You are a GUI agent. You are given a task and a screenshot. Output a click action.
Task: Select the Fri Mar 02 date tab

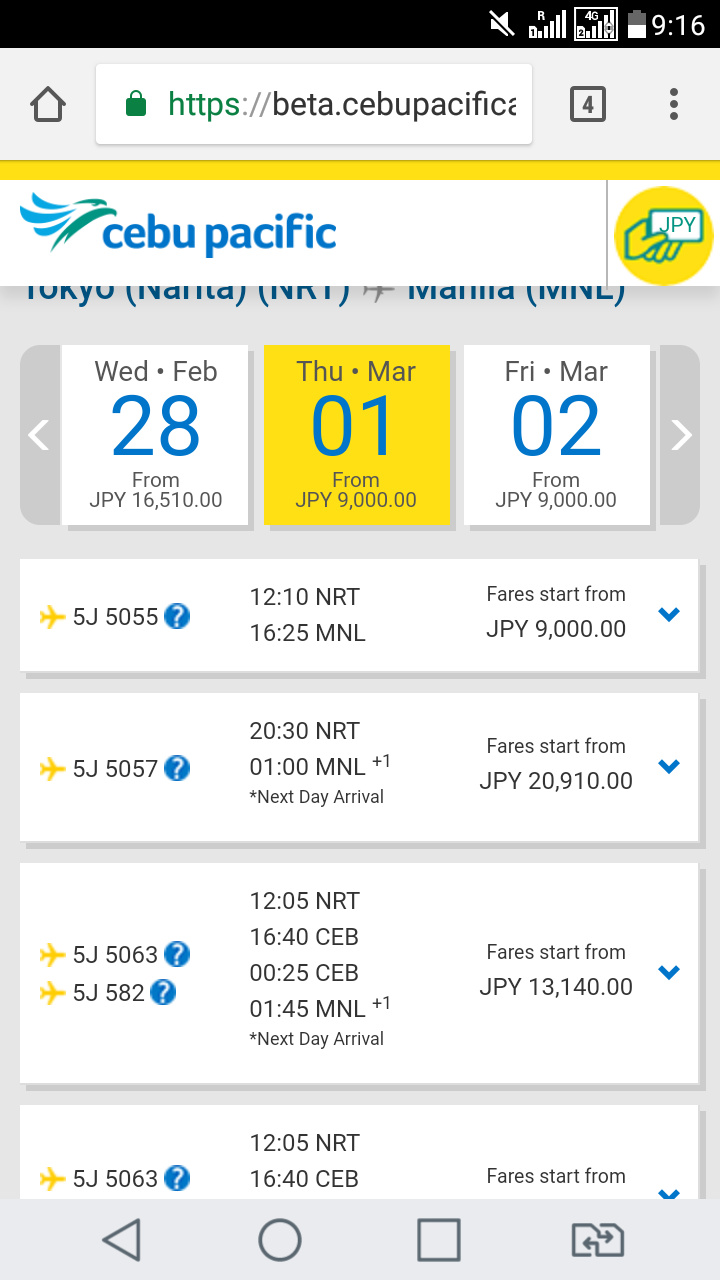556,435
